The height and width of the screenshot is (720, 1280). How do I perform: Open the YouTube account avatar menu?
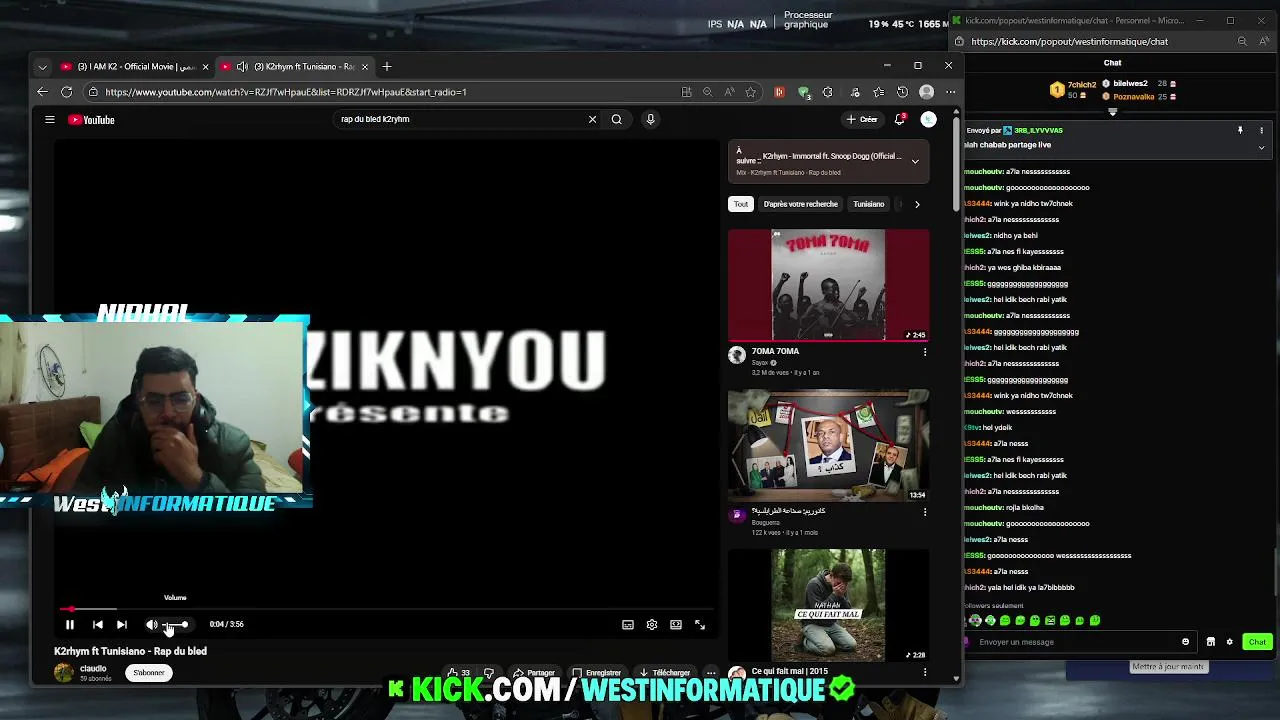click(x=929, y=119)
